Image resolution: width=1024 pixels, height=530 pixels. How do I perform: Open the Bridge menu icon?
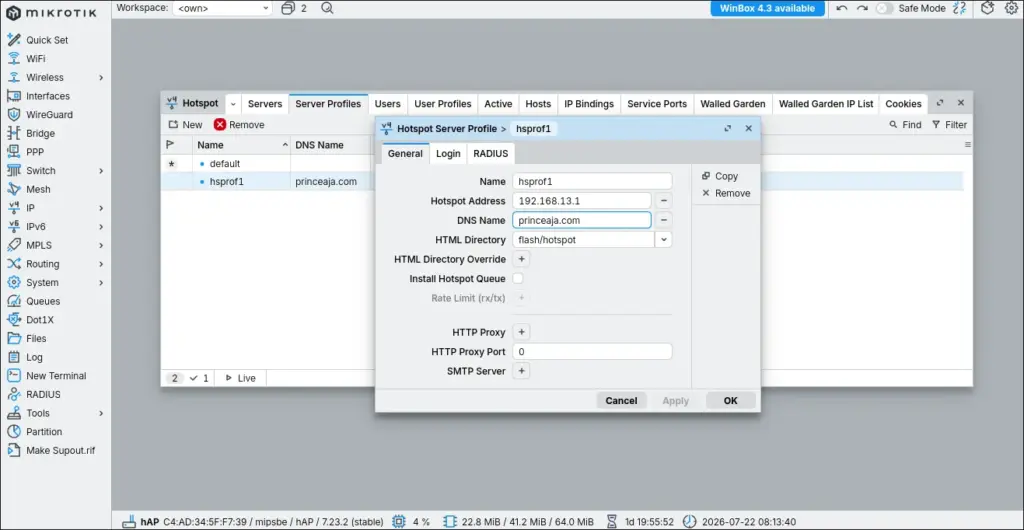14,133
